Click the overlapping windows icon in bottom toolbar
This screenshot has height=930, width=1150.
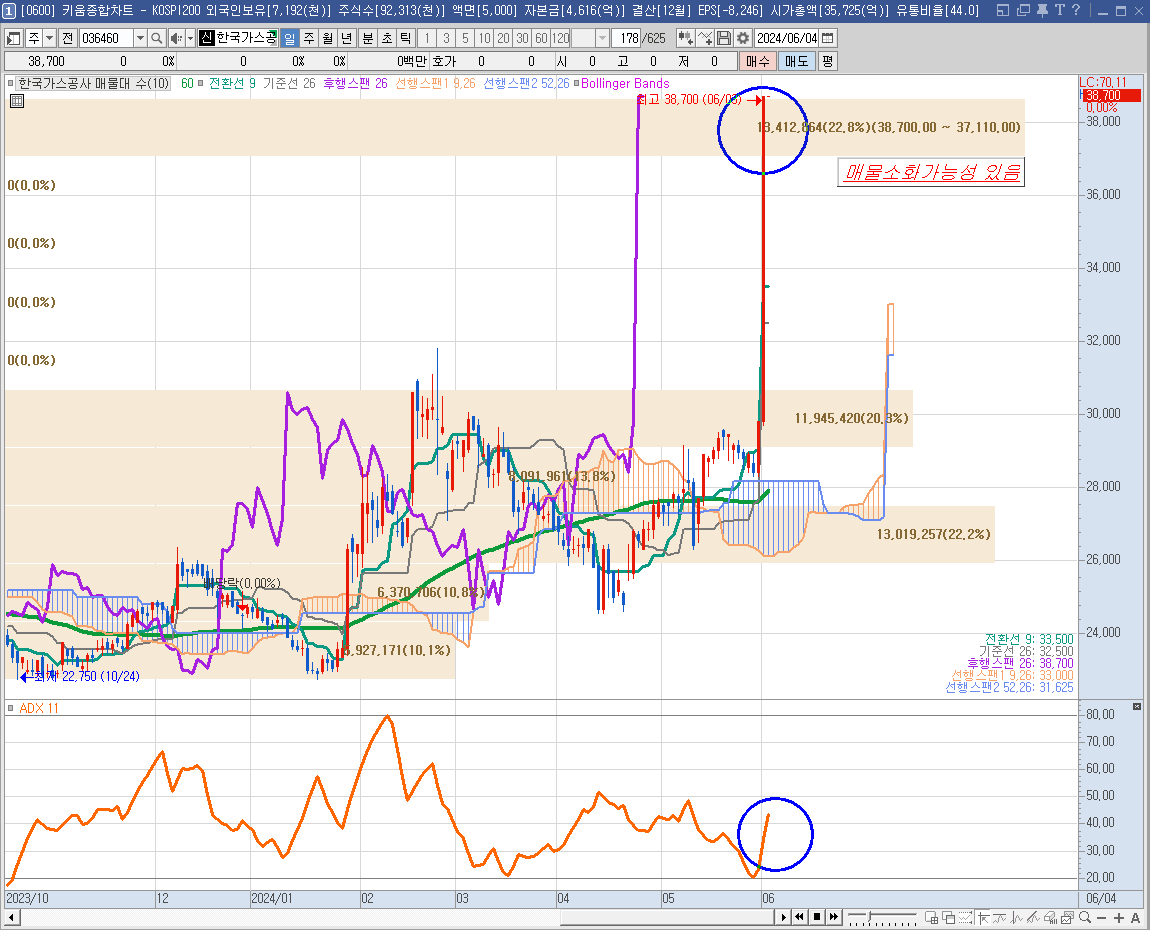[x=948, y=917]
